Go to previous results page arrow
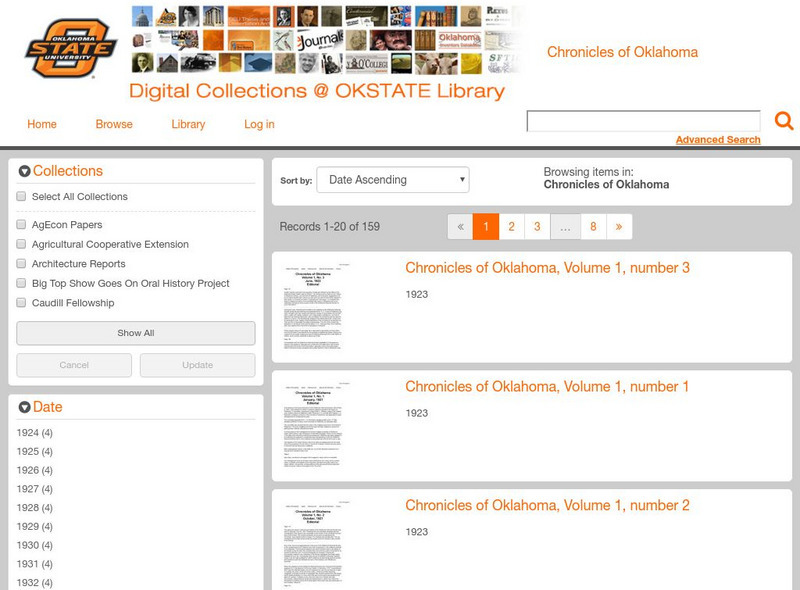The width and height of the screenshot is (800, 590). (x=460, y=227)
